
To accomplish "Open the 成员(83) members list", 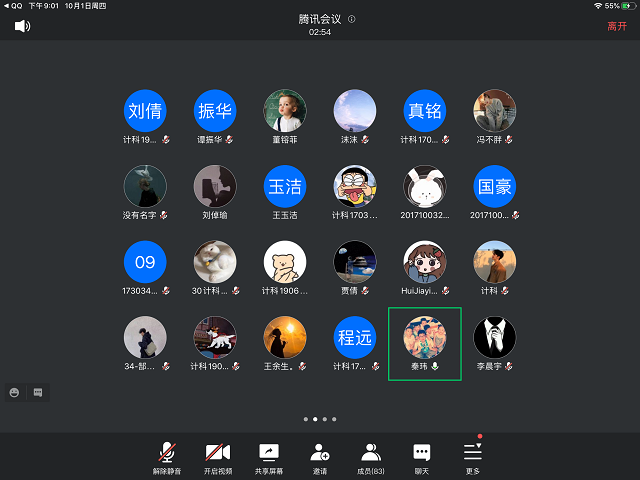I will point(371,456).
